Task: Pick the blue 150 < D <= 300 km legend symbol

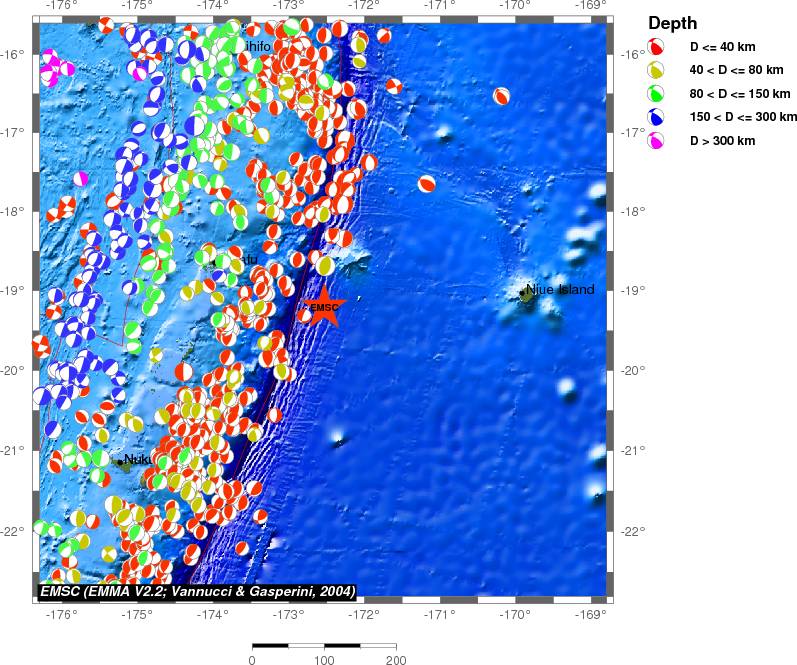Action: click(656, 117)
